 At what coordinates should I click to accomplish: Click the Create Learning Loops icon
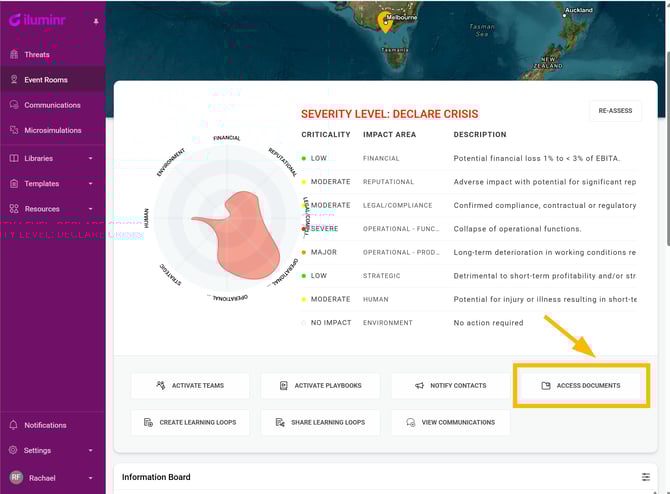(x=148, y=423)
